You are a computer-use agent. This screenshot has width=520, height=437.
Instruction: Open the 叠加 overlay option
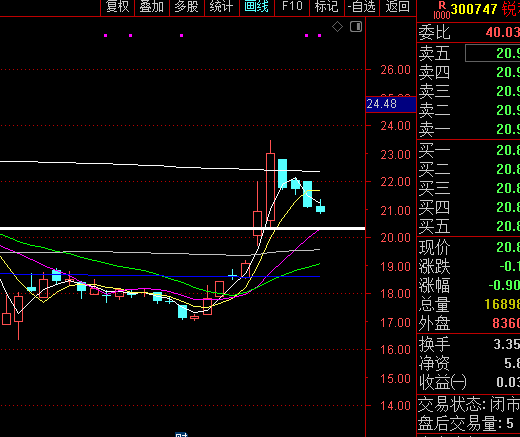click(x=152, y=7)
